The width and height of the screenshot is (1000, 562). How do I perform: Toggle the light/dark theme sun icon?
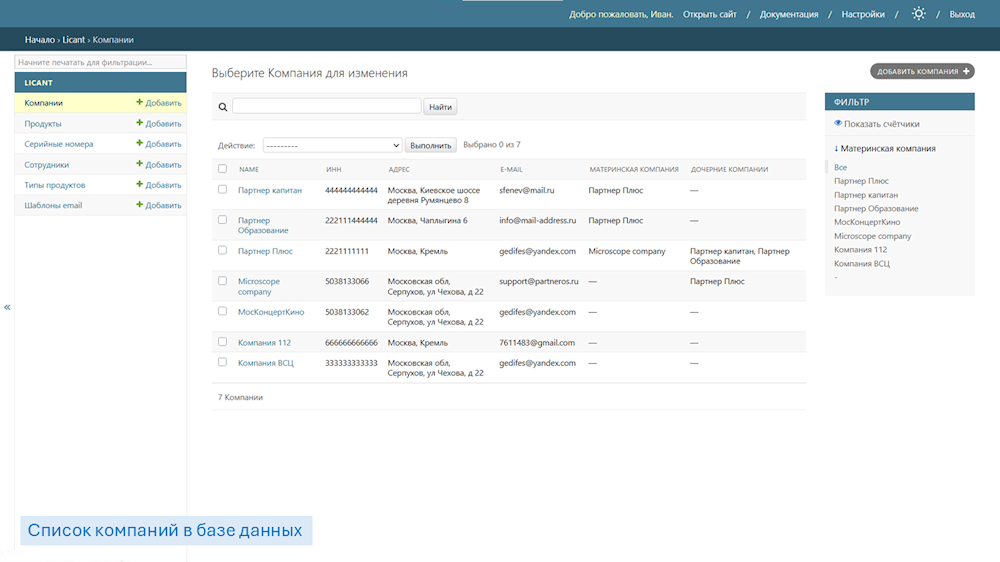918,14
